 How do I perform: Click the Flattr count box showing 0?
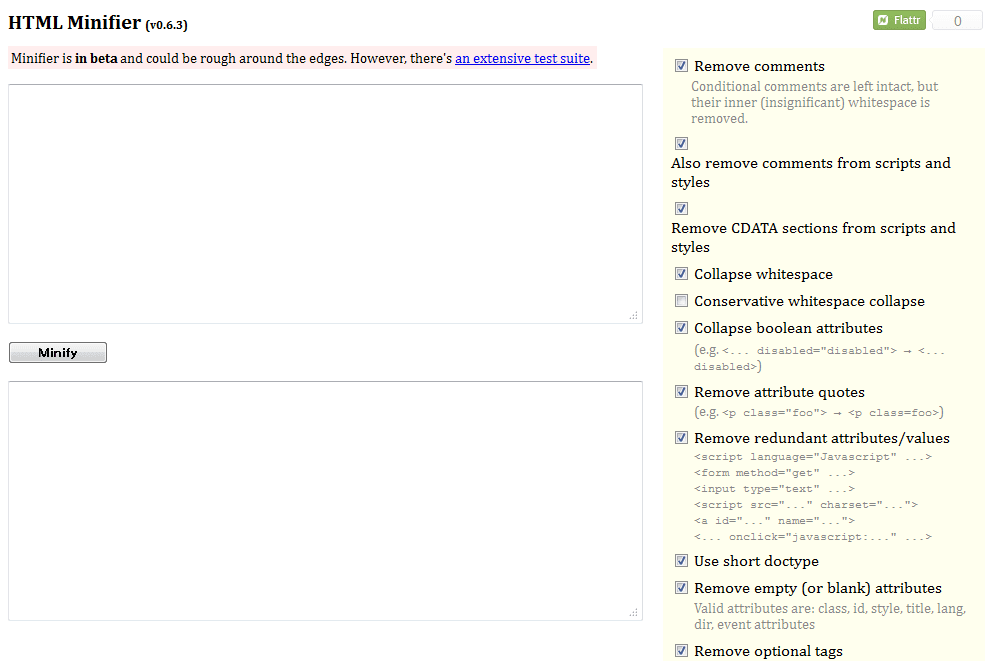click(957, 20)
